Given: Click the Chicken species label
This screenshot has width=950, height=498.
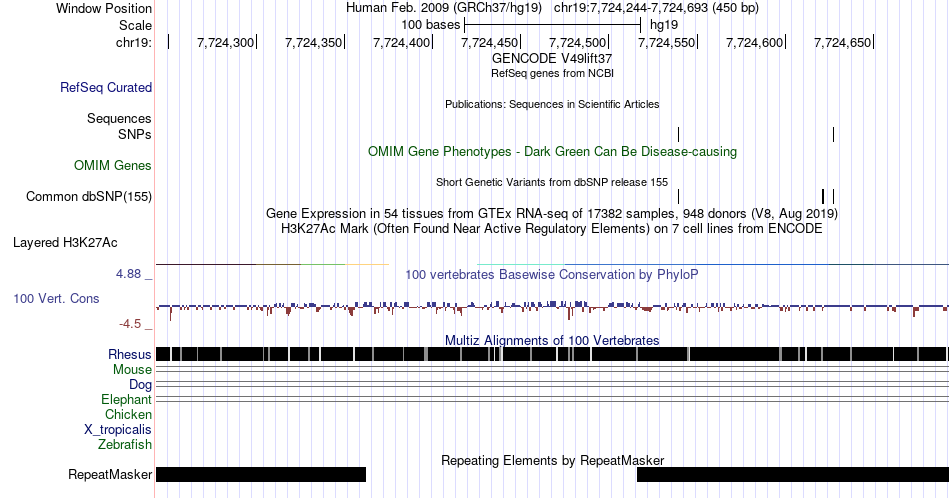Looking at the screenshot, I should click(128, 414).
